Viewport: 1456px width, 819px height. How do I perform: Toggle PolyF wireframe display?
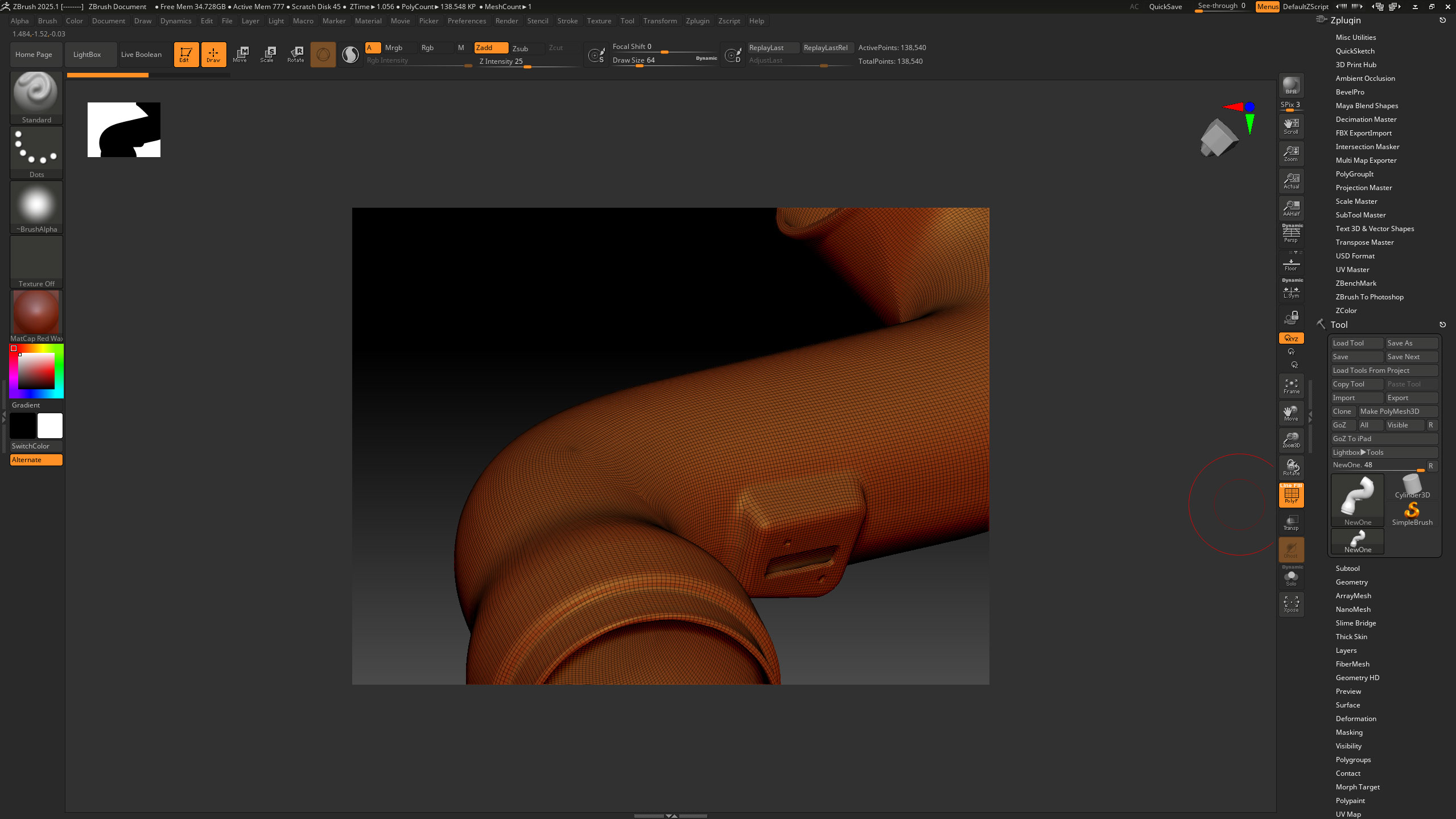[x=1291, y=495]
